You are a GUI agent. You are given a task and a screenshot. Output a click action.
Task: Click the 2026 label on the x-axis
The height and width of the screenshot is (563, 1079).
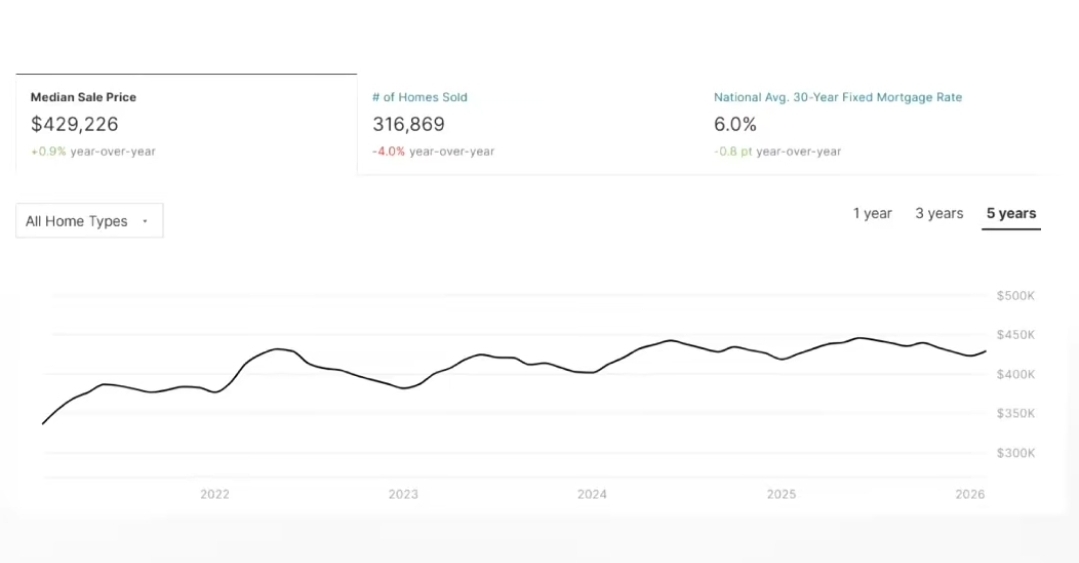(x=970, y=494)
